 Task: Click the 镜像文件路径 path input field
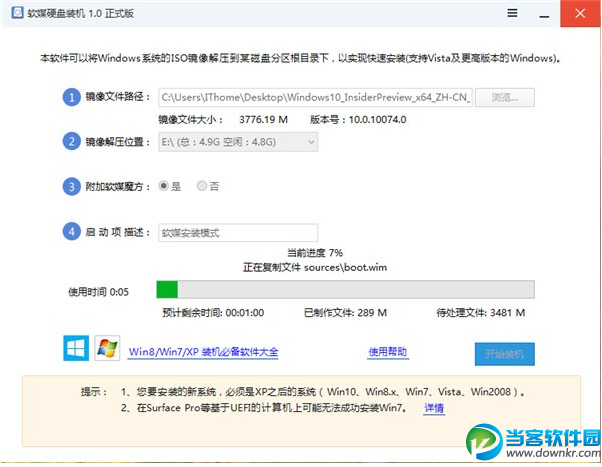pyautogui.click(x=315, y=98)
